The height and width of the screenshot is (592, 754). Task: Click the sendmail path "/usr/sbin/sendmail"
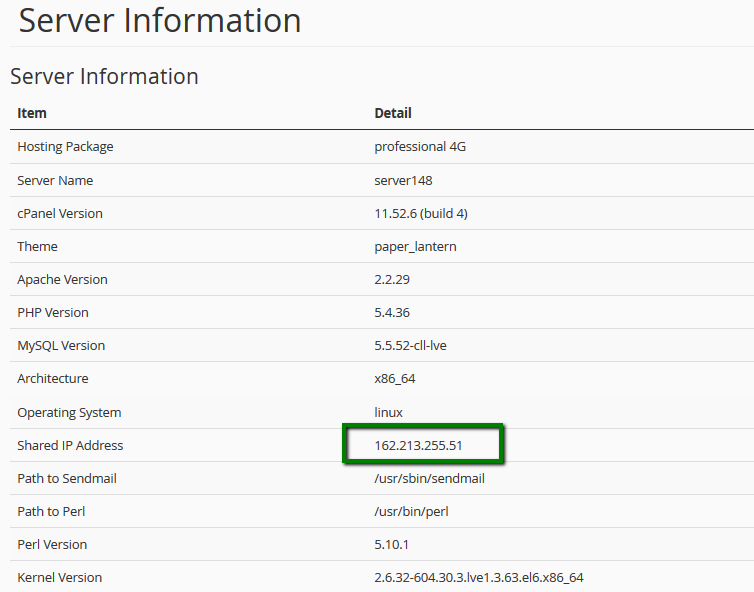tap(429, 478)
